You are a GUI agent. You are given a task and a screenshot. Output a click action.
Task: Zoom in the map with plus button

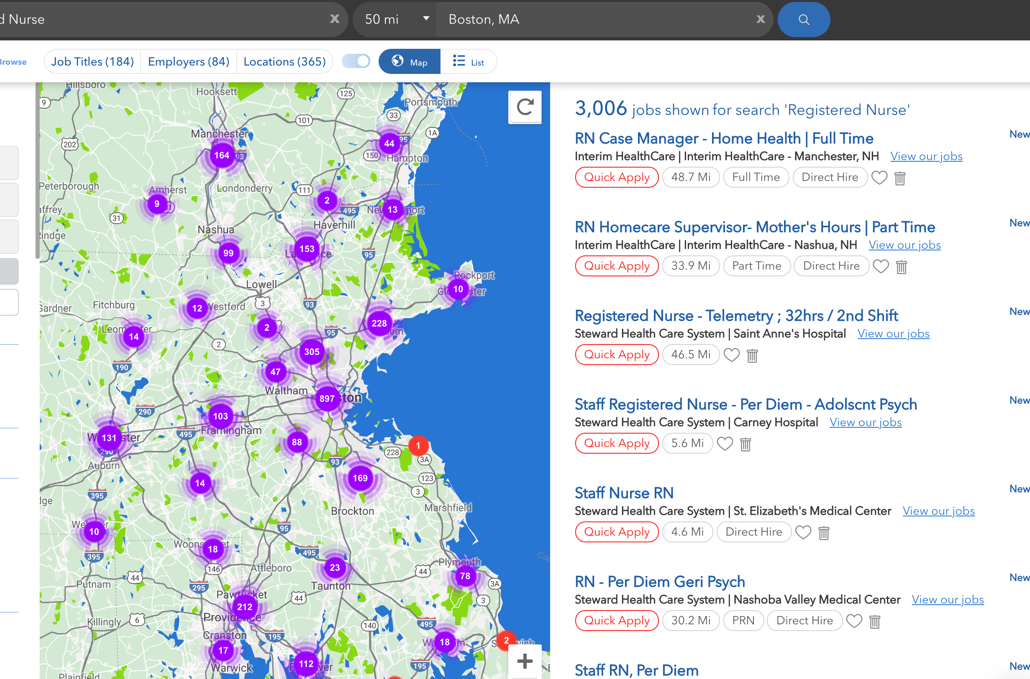[524, 661]
